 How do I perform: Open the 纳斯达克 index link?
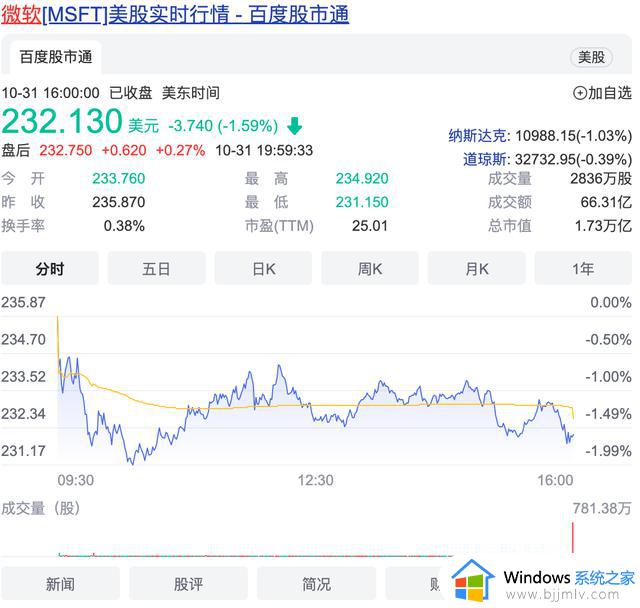coord(478,136)
